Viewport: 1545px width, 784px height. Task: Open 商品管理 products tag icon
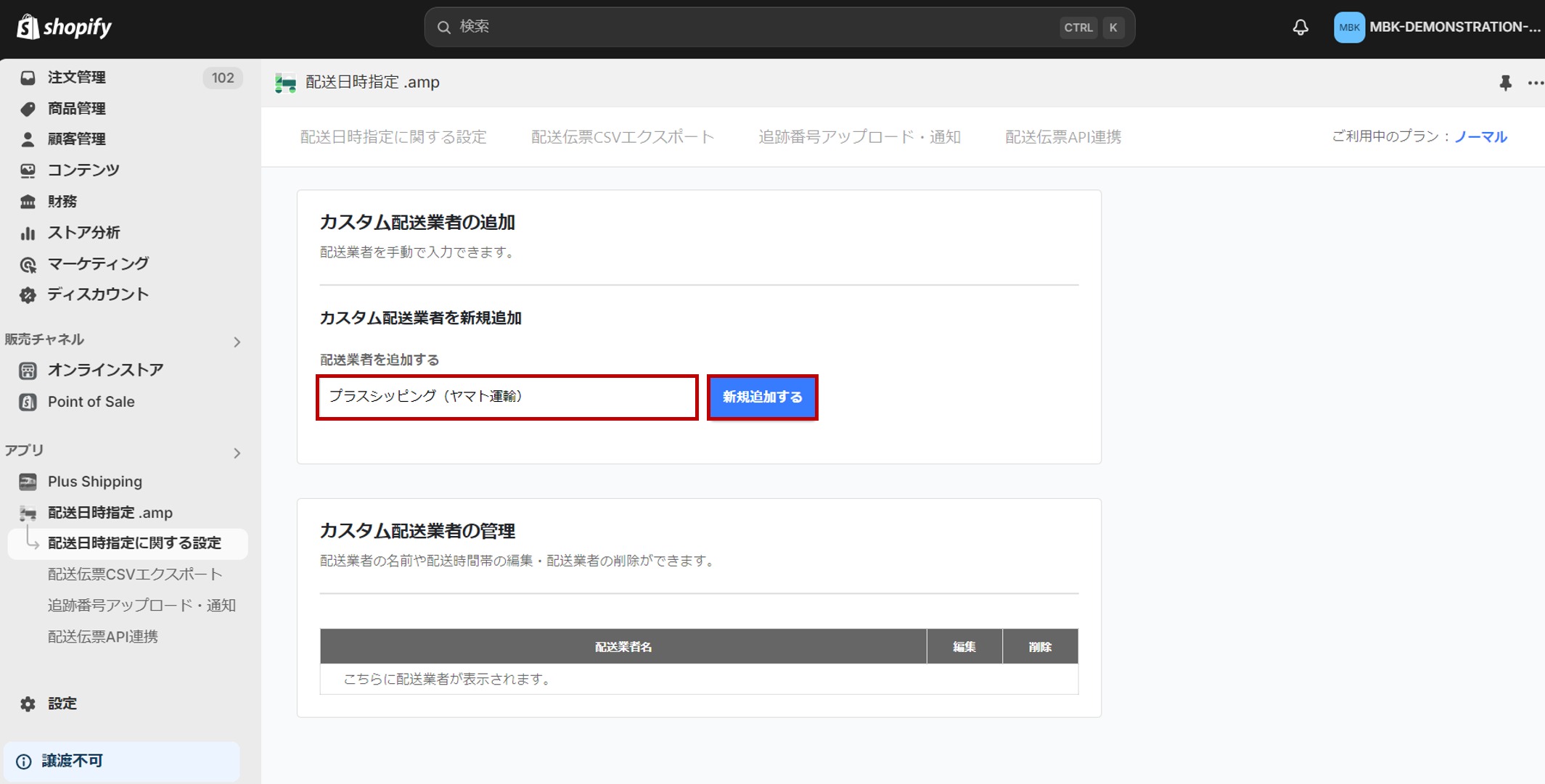[28, 109]
